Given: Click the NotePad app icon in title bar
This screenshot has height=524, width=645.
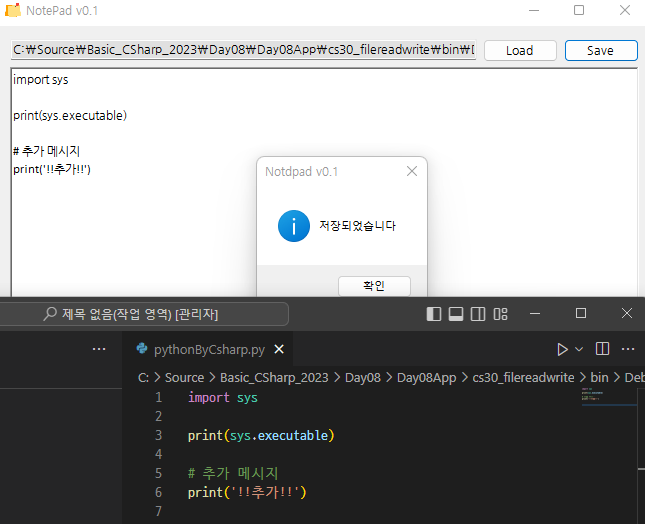Looking at the screenshot, I should 13,10.
